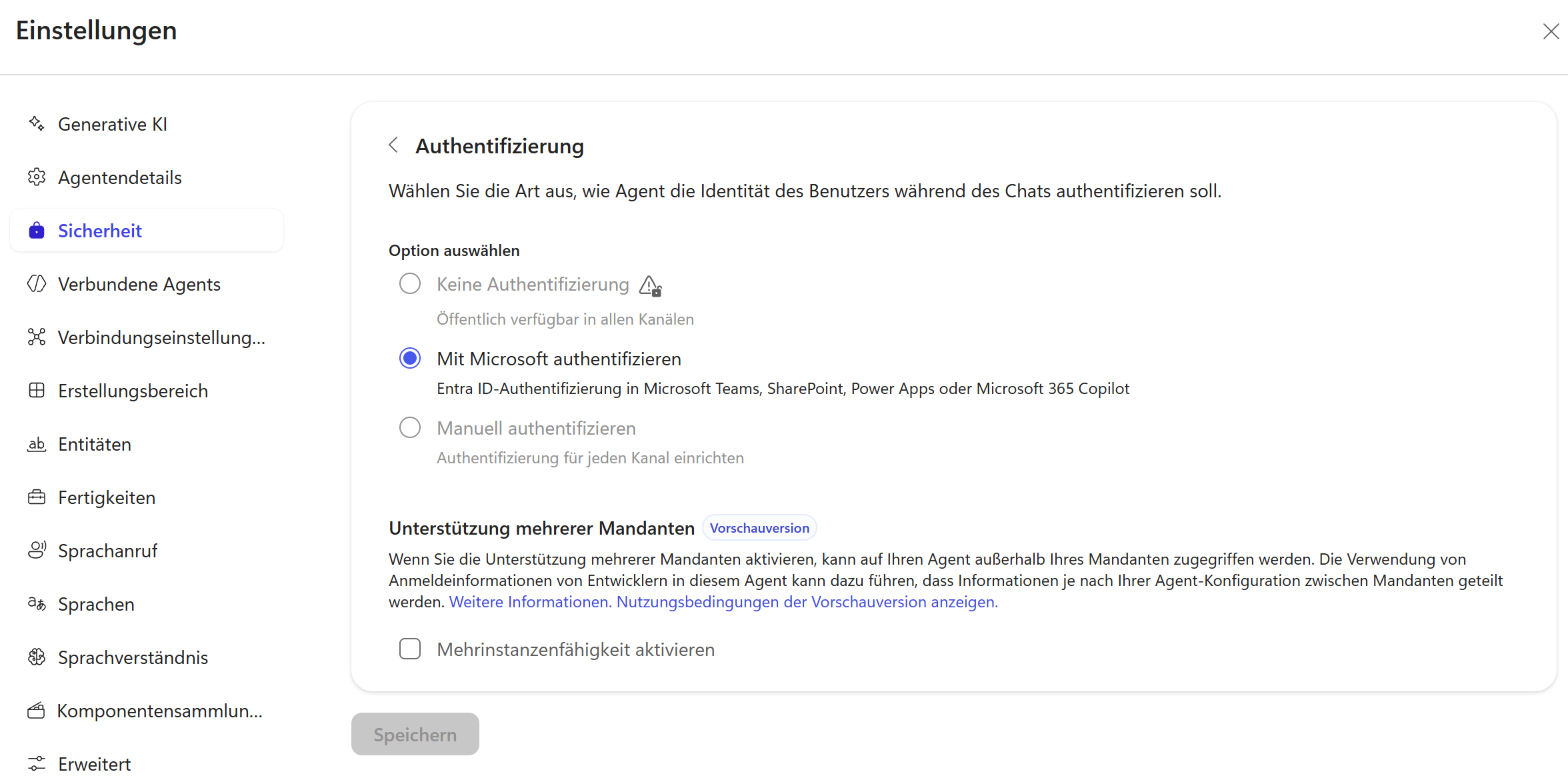The height and width of the screenshot is (784, 1568).
Task: Click the text Authentifizierung für jeden Kanal einrichten
Action: [x=590, y=458]
